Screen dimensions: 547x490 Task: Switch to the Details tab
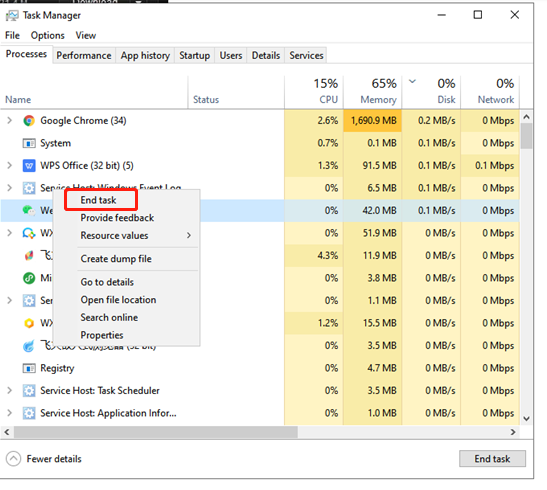pos(266,56)
